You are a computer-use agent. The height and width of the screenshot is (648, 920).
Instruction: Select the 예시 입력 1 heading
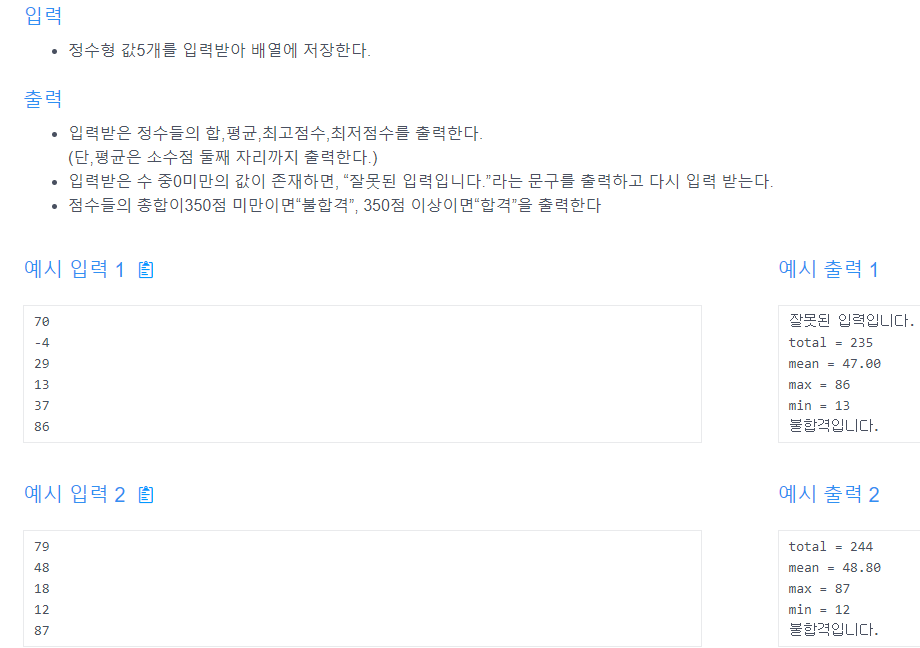[x=74, y=269]
